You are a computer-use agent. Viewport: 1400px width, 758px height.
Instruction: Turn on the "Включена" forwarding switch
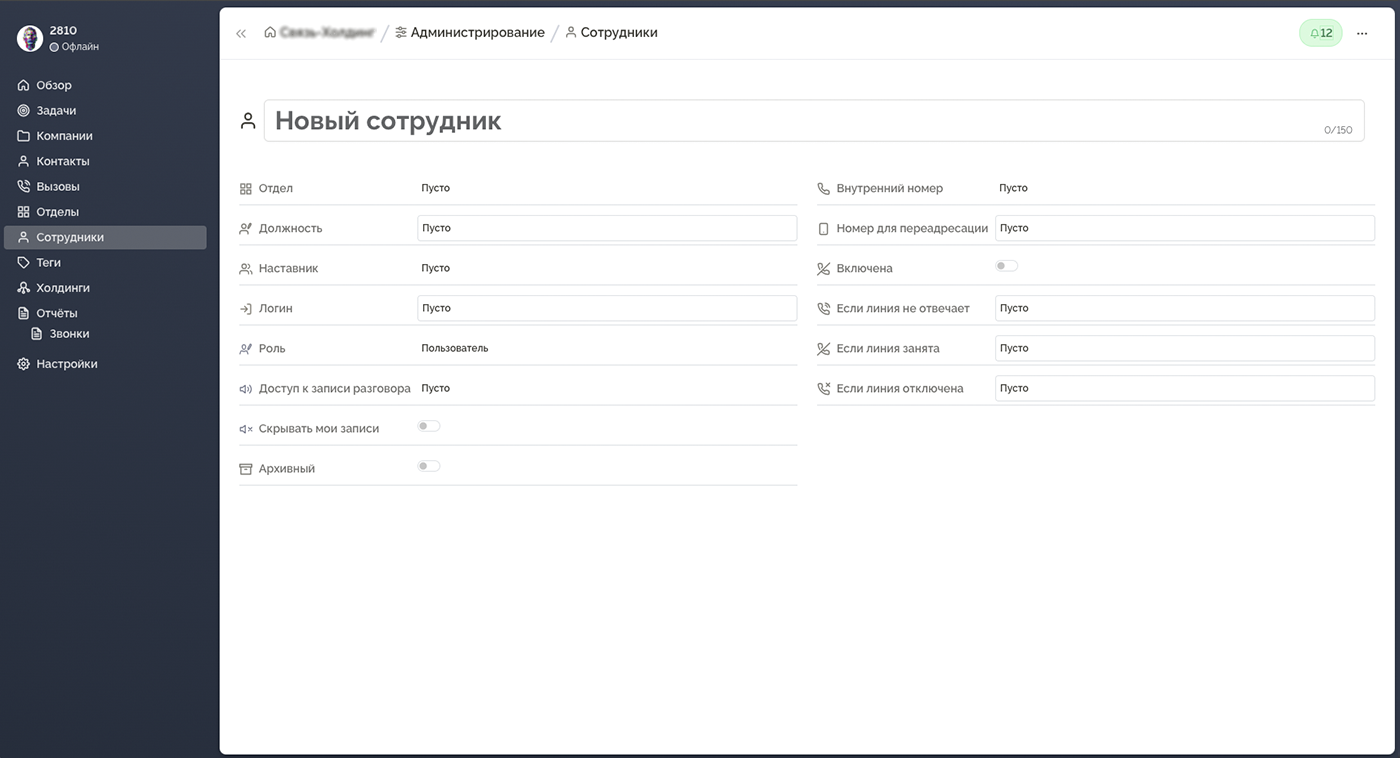(1006, 267)
